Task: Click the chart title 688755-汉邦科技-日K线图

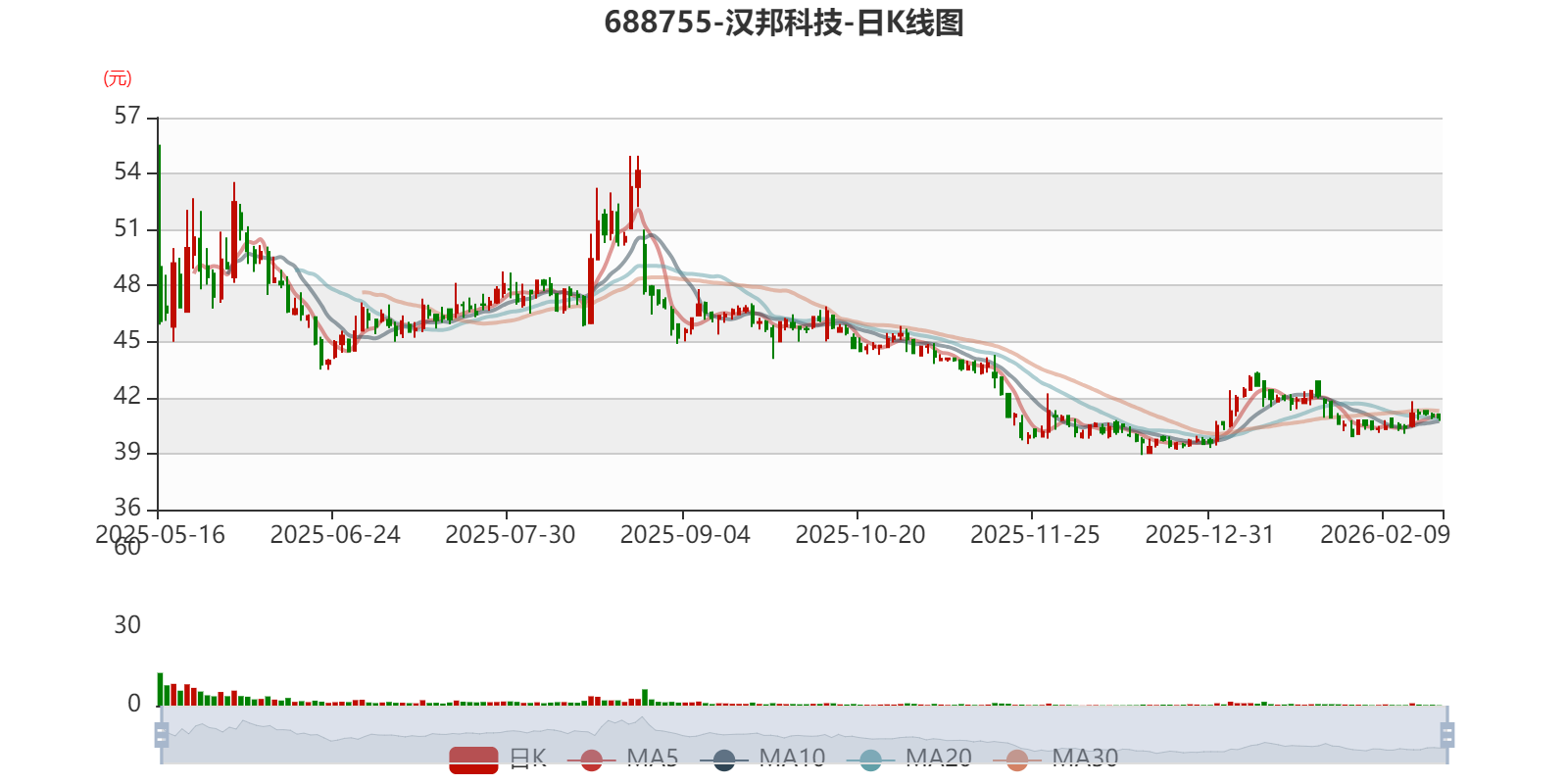Action: pyautogui.click(x=784, y=23)
